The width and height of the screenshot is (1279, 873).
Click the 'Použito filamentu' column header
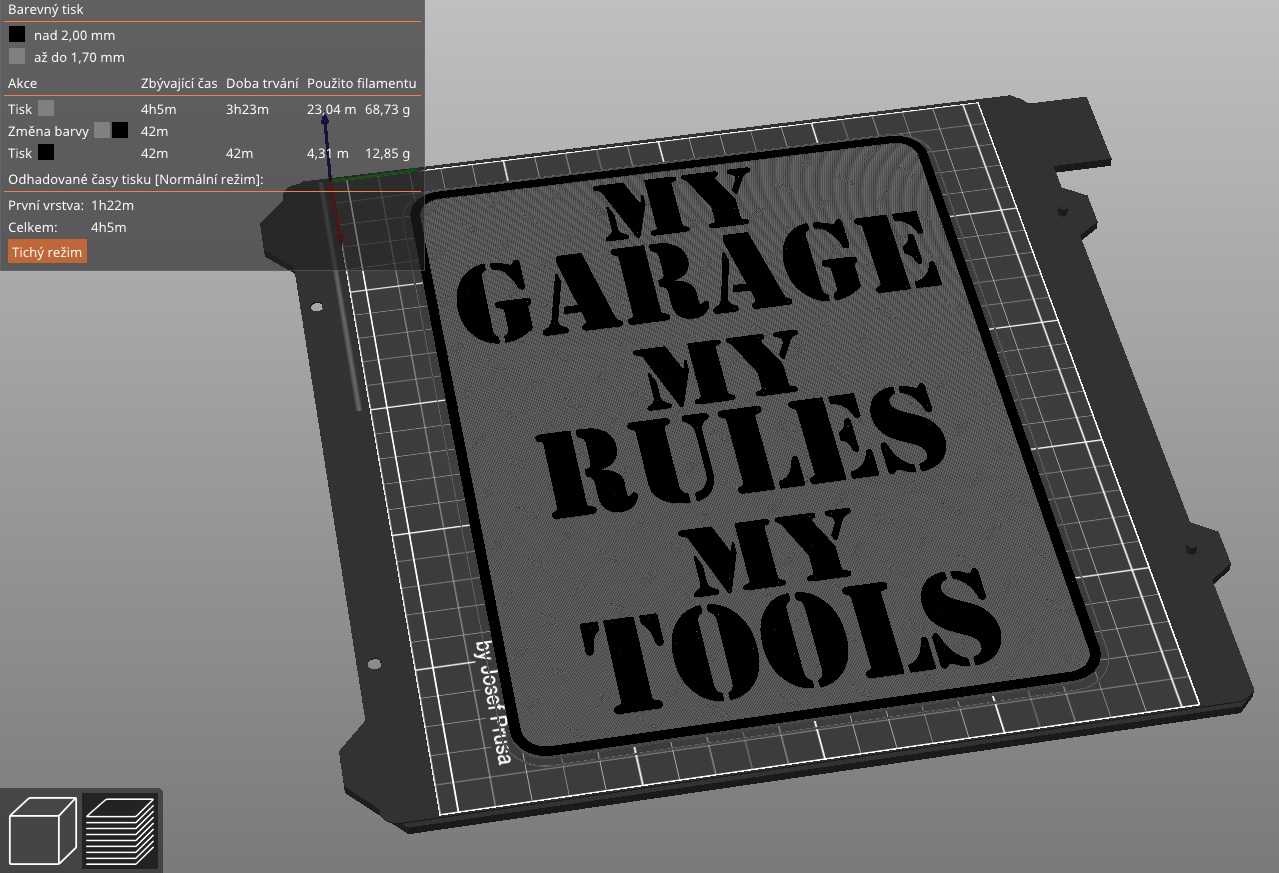pyautogui.click(x=363, y=83)
